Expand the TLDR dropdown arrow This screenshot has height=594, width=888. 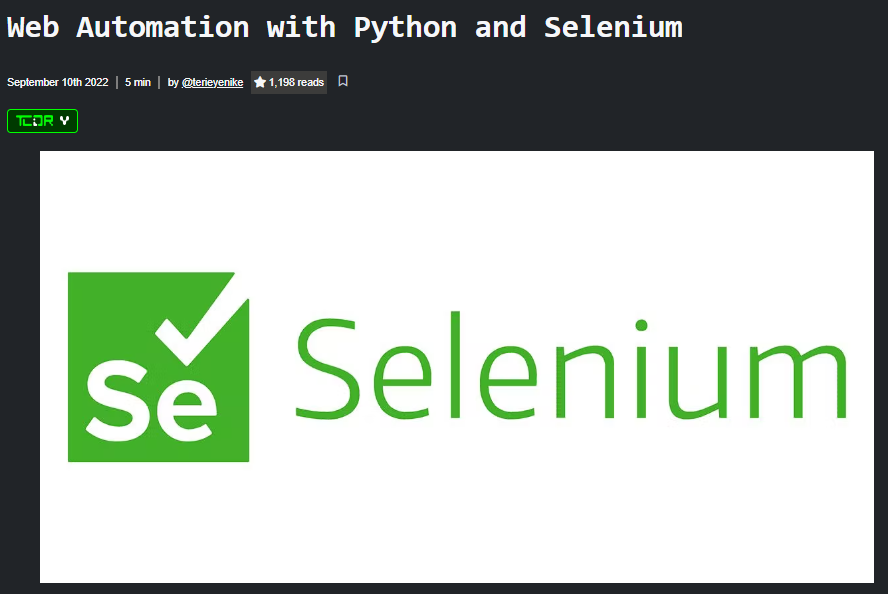(x=65, y=121)
